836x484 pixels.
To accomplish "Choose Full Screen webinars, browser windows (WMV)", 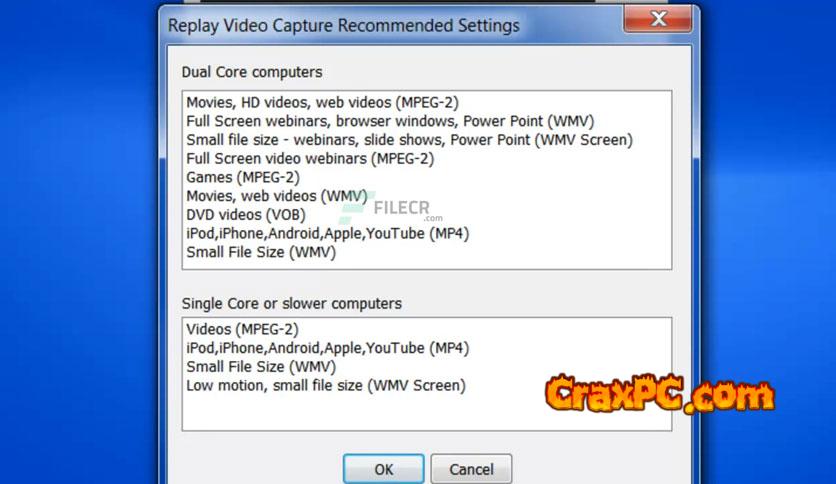I will pos(390,121).
